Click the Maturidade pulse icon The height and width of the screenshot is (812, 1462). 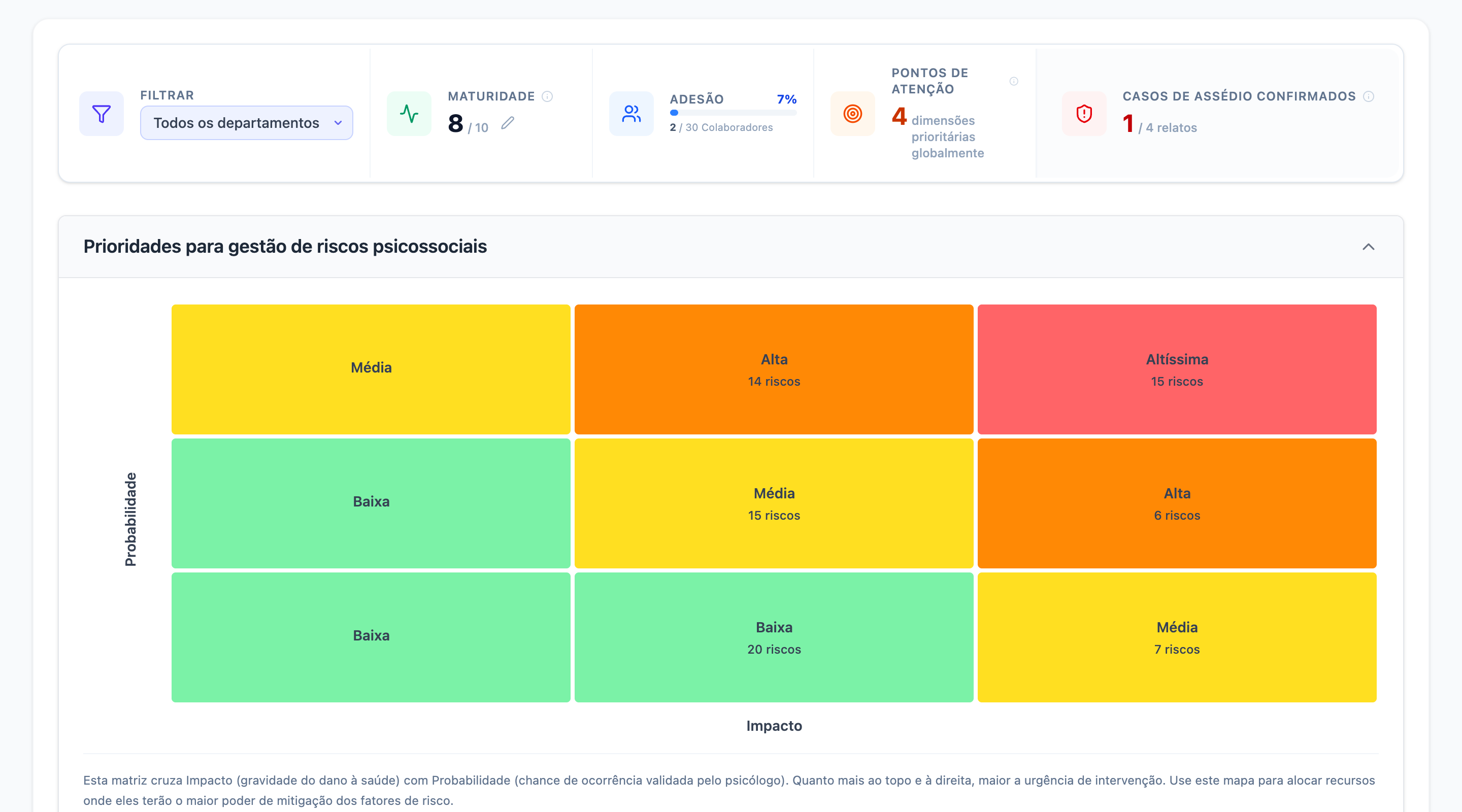(x=409, y=114)
